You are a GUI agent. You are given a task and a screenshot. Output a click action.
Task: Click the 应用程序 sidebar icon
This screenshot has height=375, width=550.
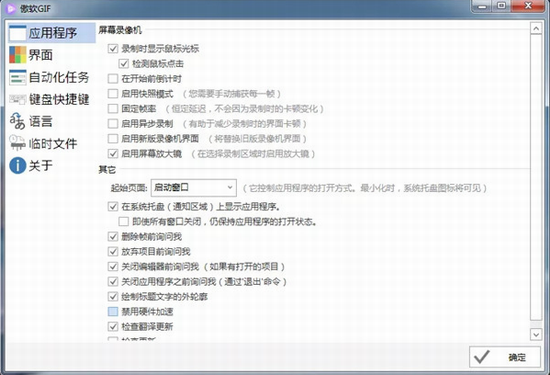(18, 33)
